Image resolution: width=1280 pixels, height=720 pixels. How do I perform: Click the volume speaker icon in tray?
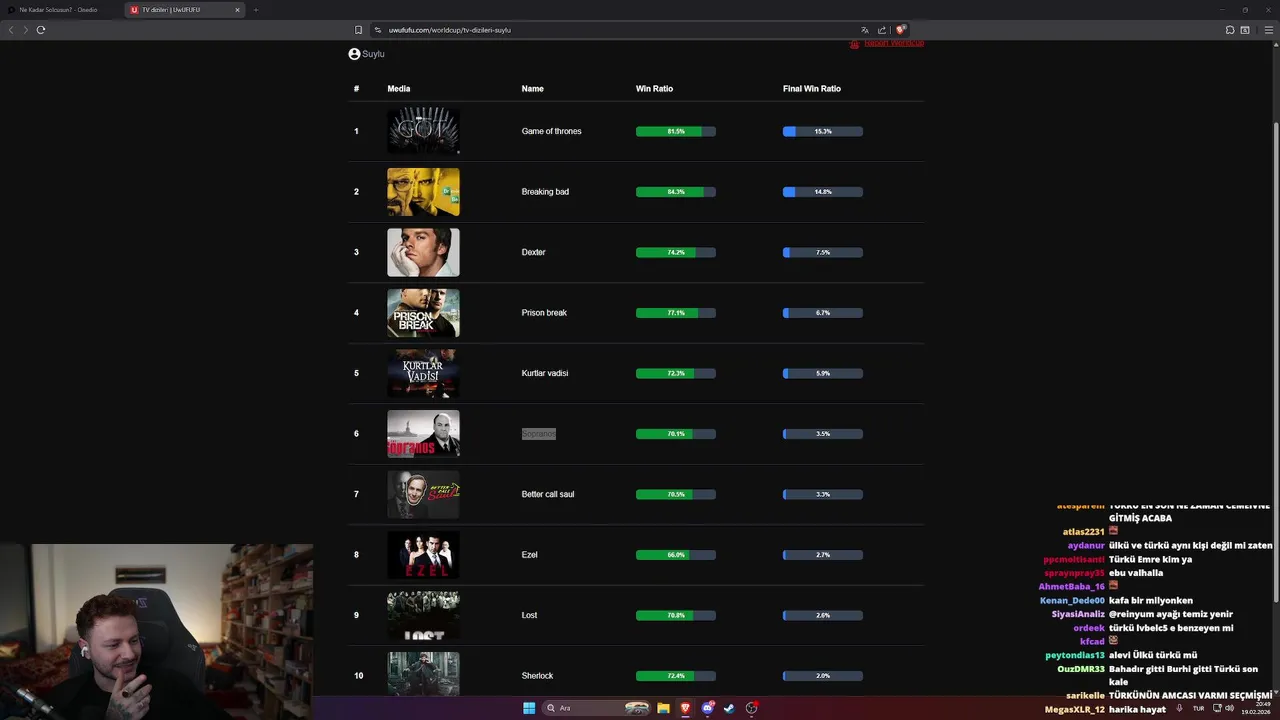(x=1230, y=708)
